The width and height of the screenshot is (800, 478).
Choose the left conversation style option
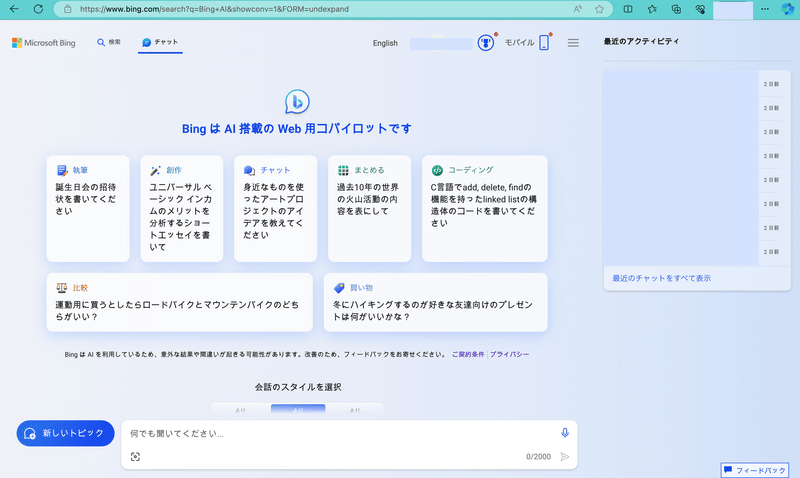[241, 409]
